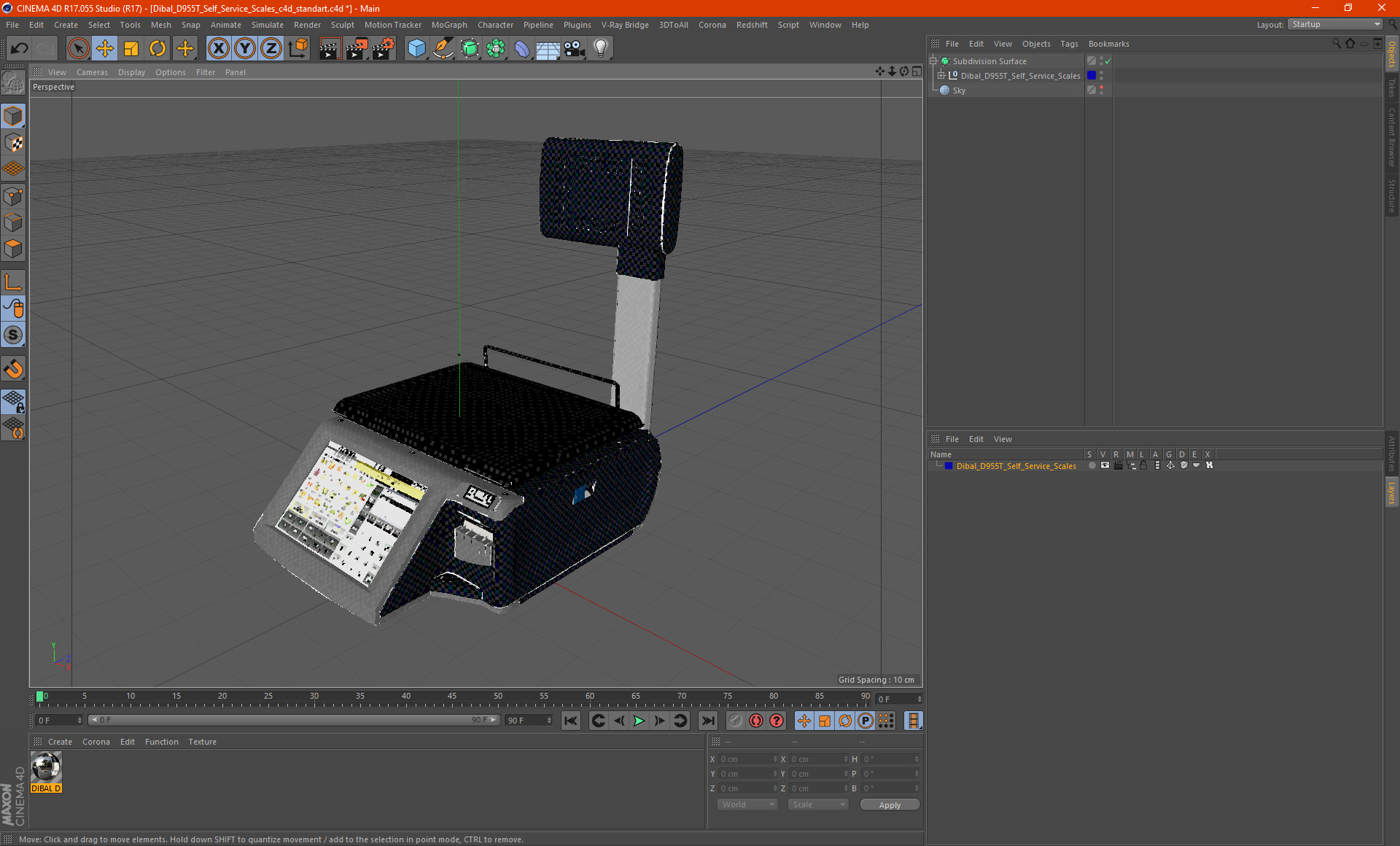
Task: Collapse the Subdivision Surface tree item
Action: 933,61
